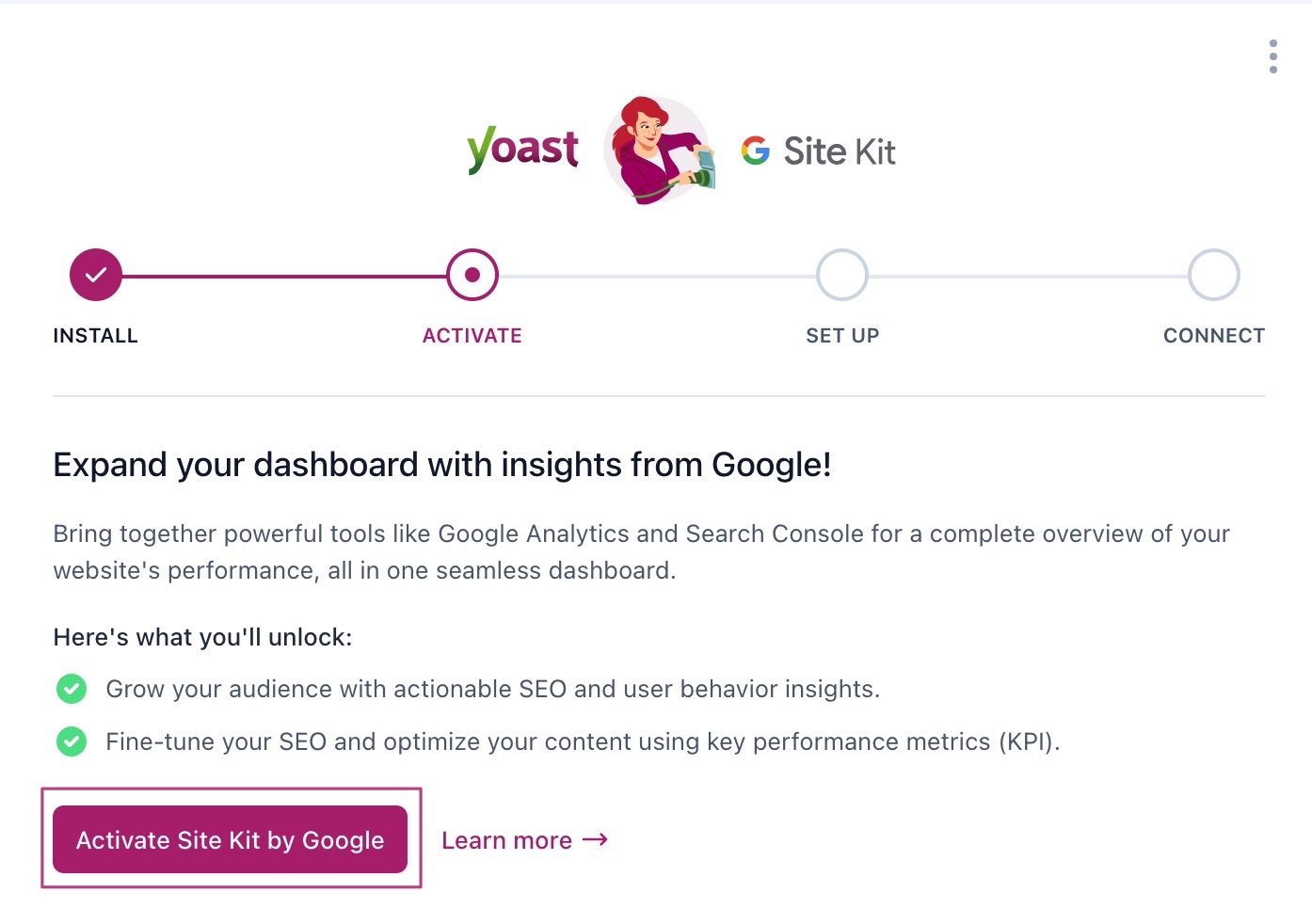Click the Yoast assistant avatar illustration

coord(658,151)
